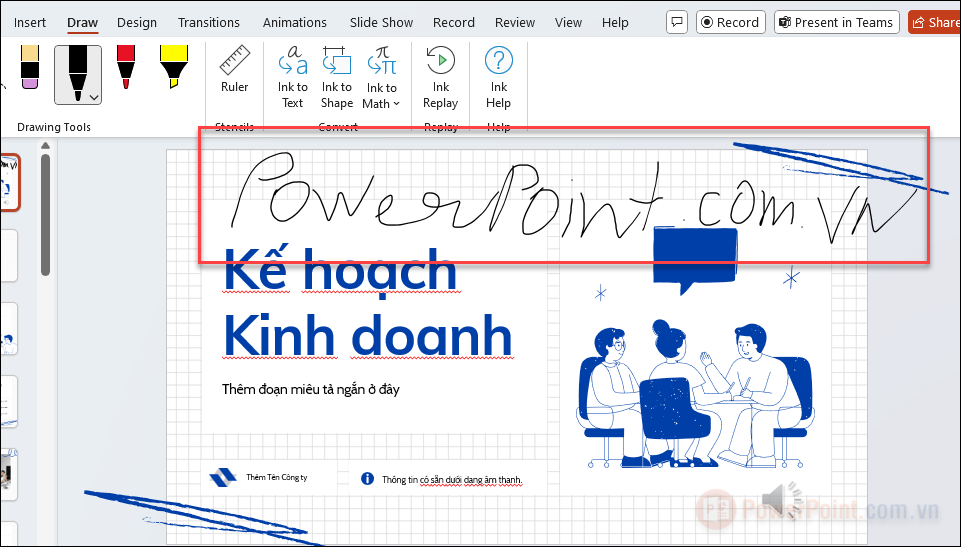This screenshot has width=961, height=547.
Task: Toggle the Ruler stencil
Action: coord(235,69)
